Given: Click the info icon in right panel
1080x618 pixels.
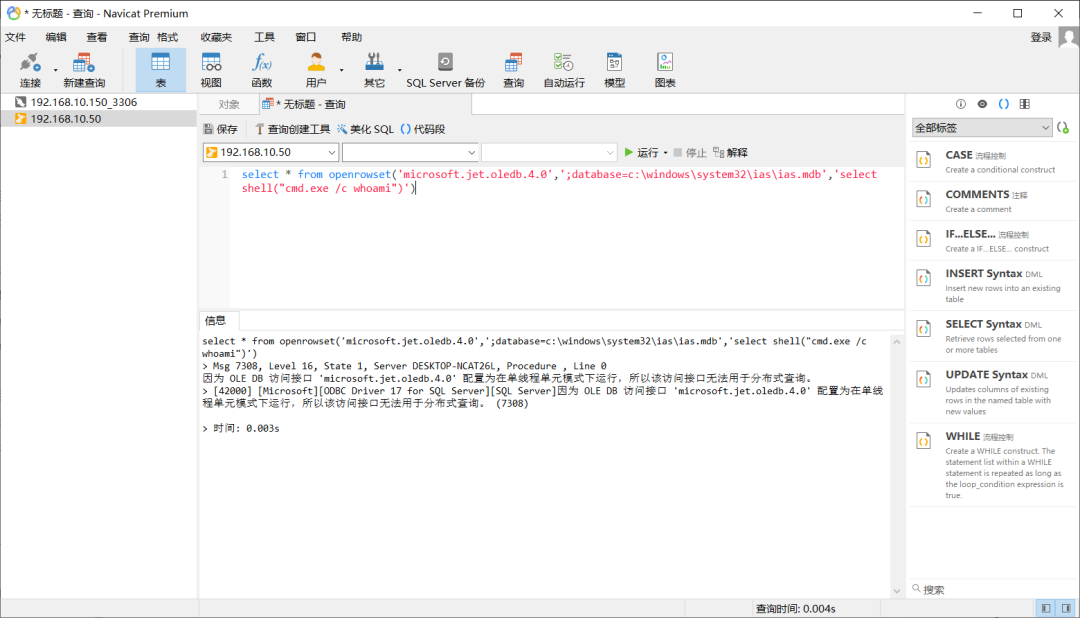Looking at the screenshot, I should [961, 104].
